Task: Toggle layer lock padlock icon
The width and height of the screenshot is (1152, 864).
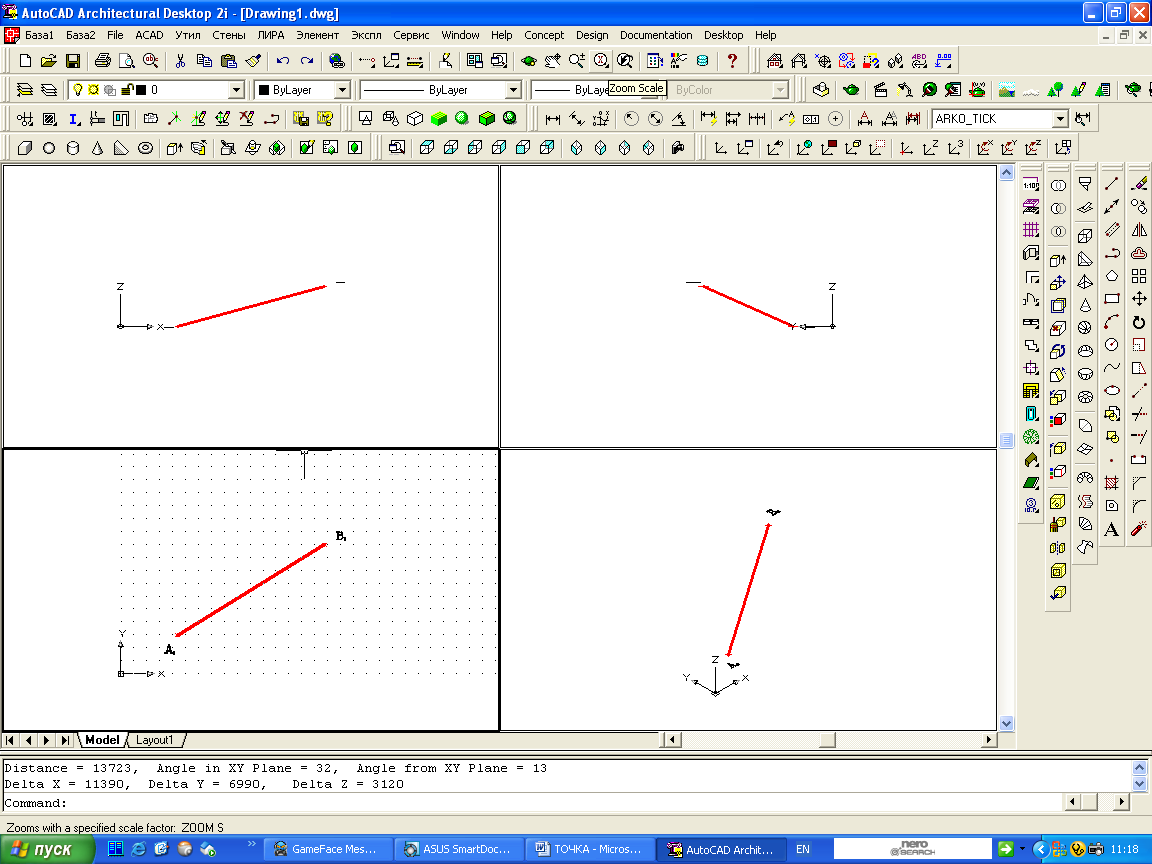Action: [126, 90]
